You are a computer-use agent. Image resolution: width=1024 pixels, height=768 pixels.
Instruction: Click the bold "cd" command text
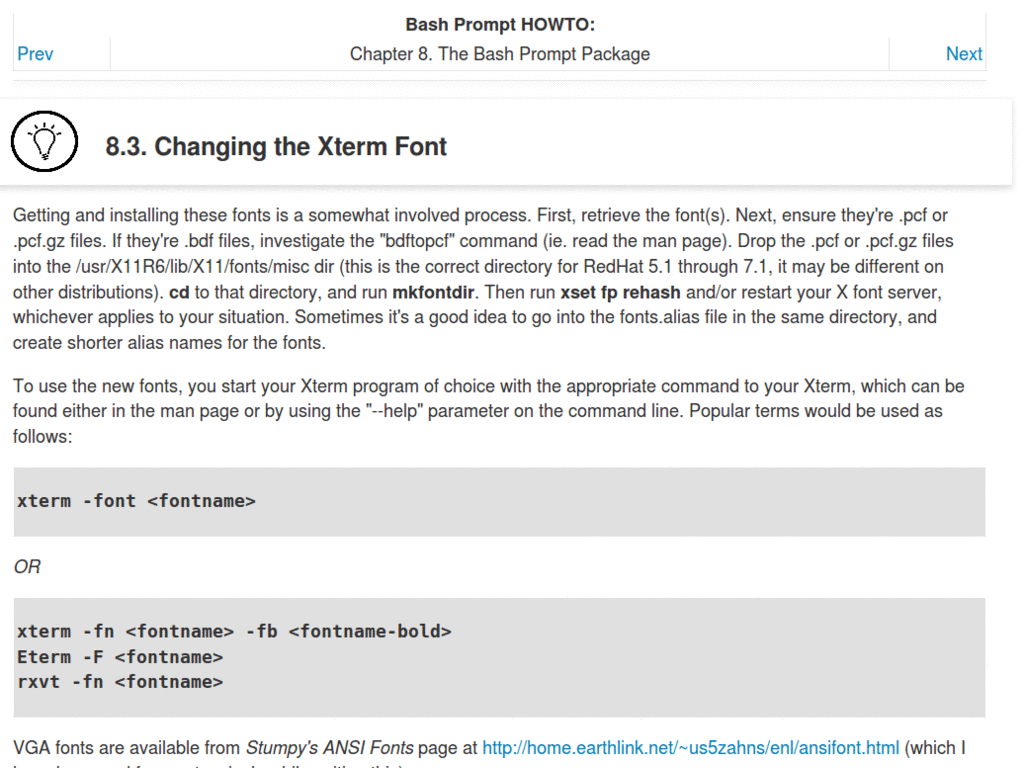(x=179, y=292)
